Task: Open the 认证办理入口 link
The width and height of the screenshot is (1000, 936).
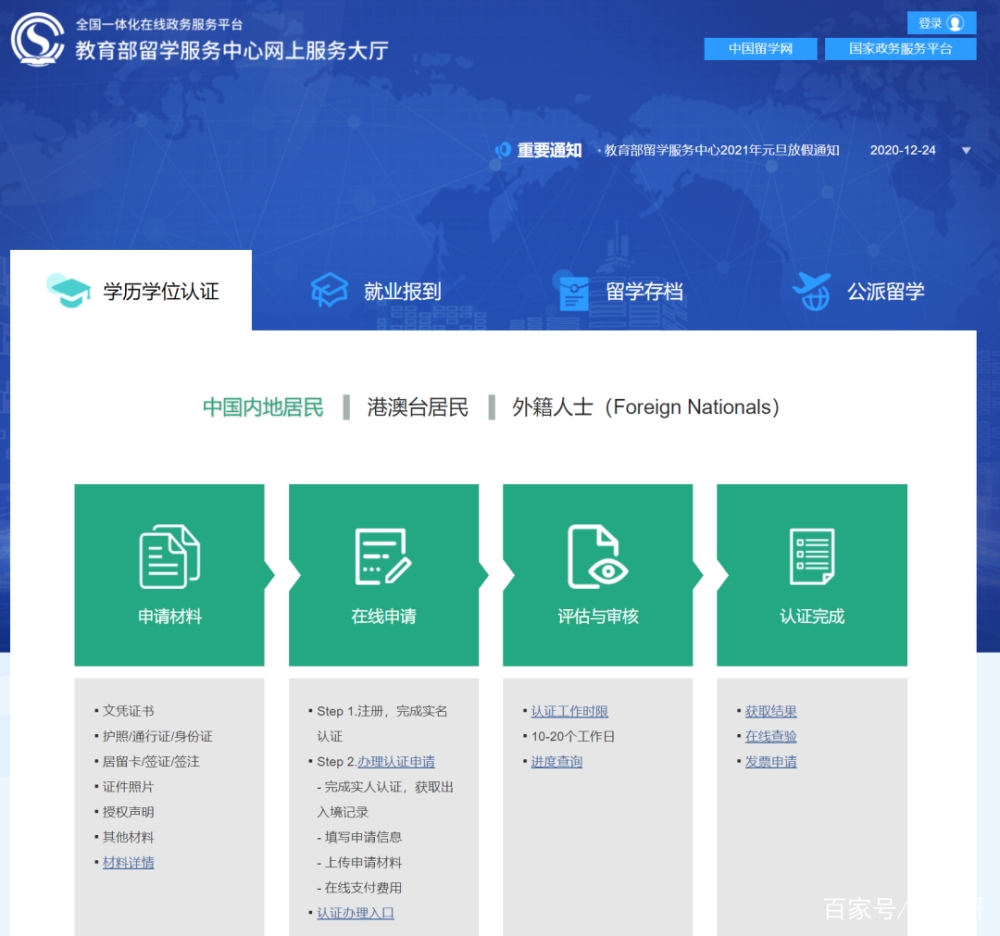Action: pos(355,913)
